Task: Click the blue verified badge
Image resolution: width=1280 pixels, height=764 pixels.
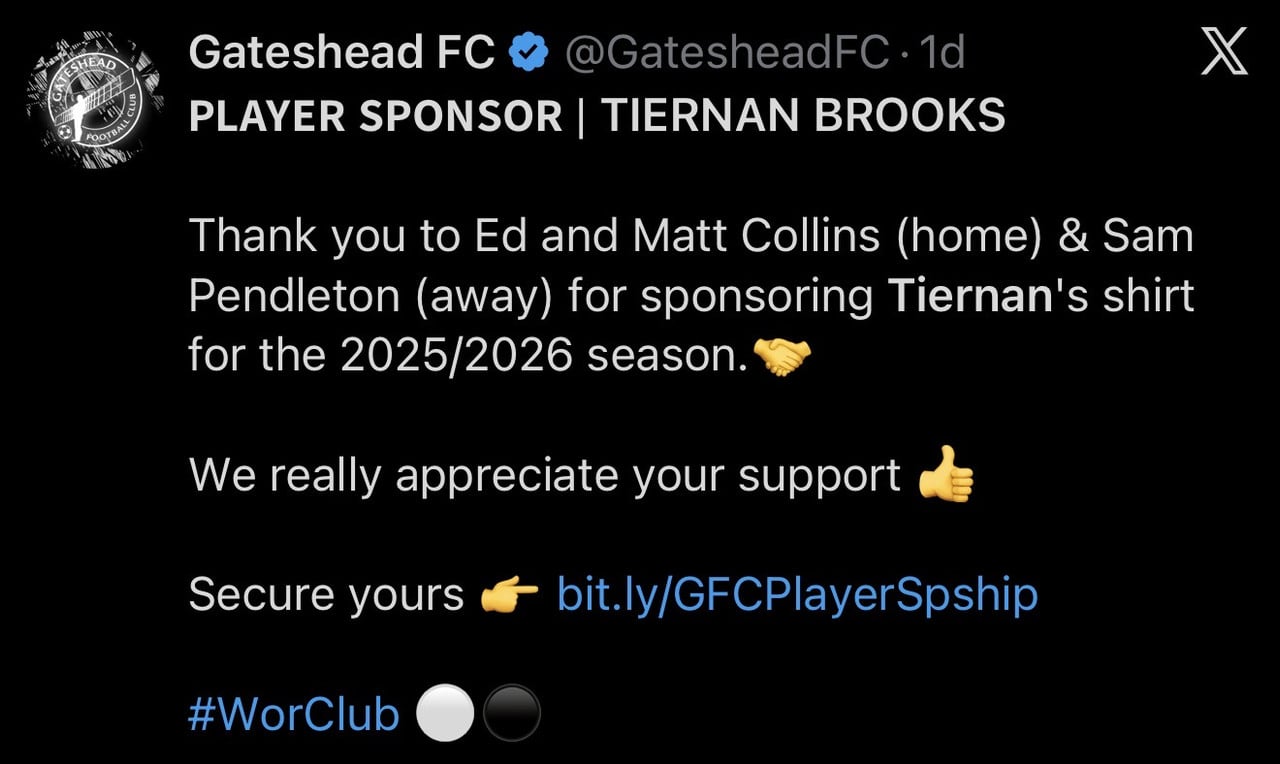Action: click(x=529, y=53)
